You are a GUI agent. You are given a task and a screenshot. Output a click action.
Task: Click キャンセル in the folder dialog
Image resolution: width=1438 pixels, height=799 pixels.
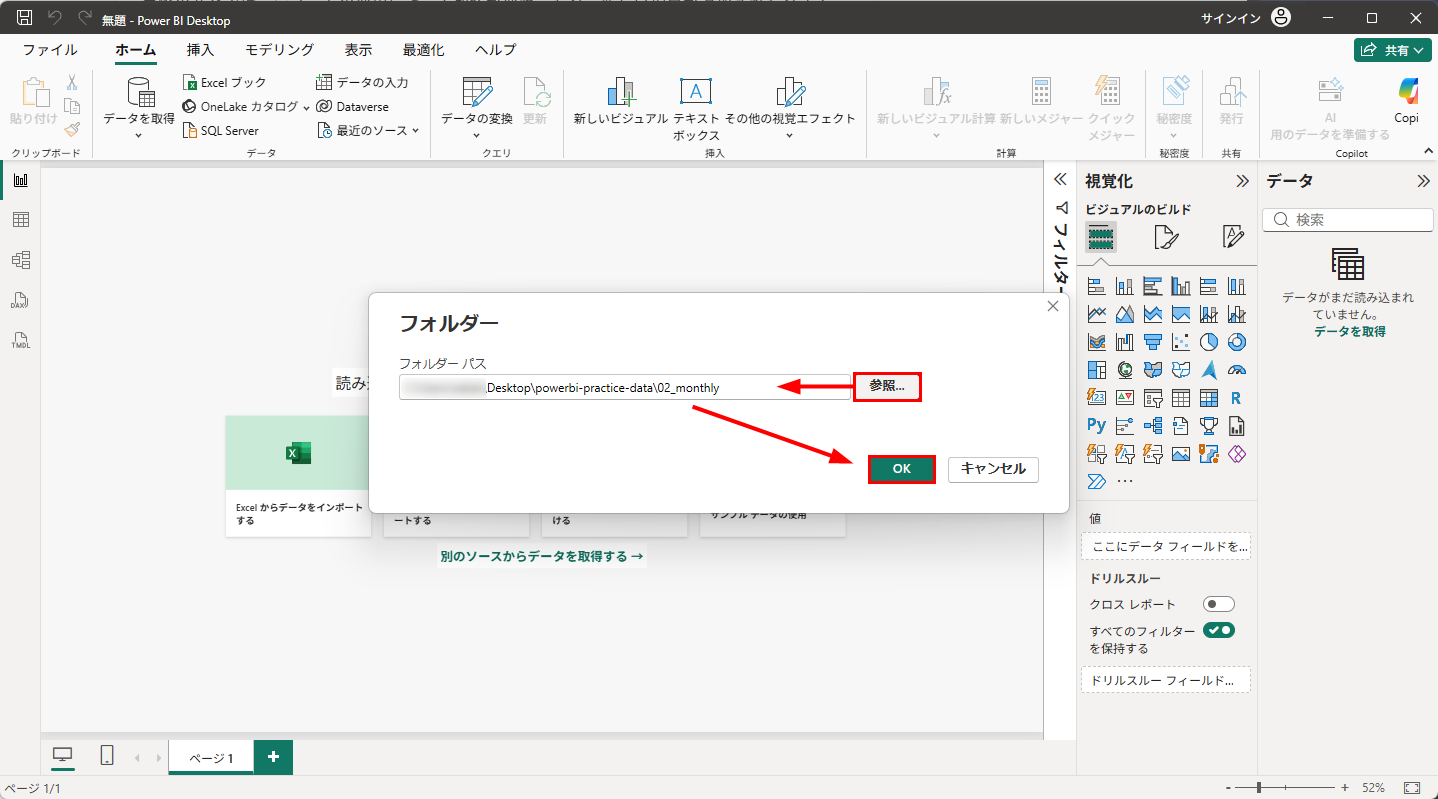(x=993, y=469)
